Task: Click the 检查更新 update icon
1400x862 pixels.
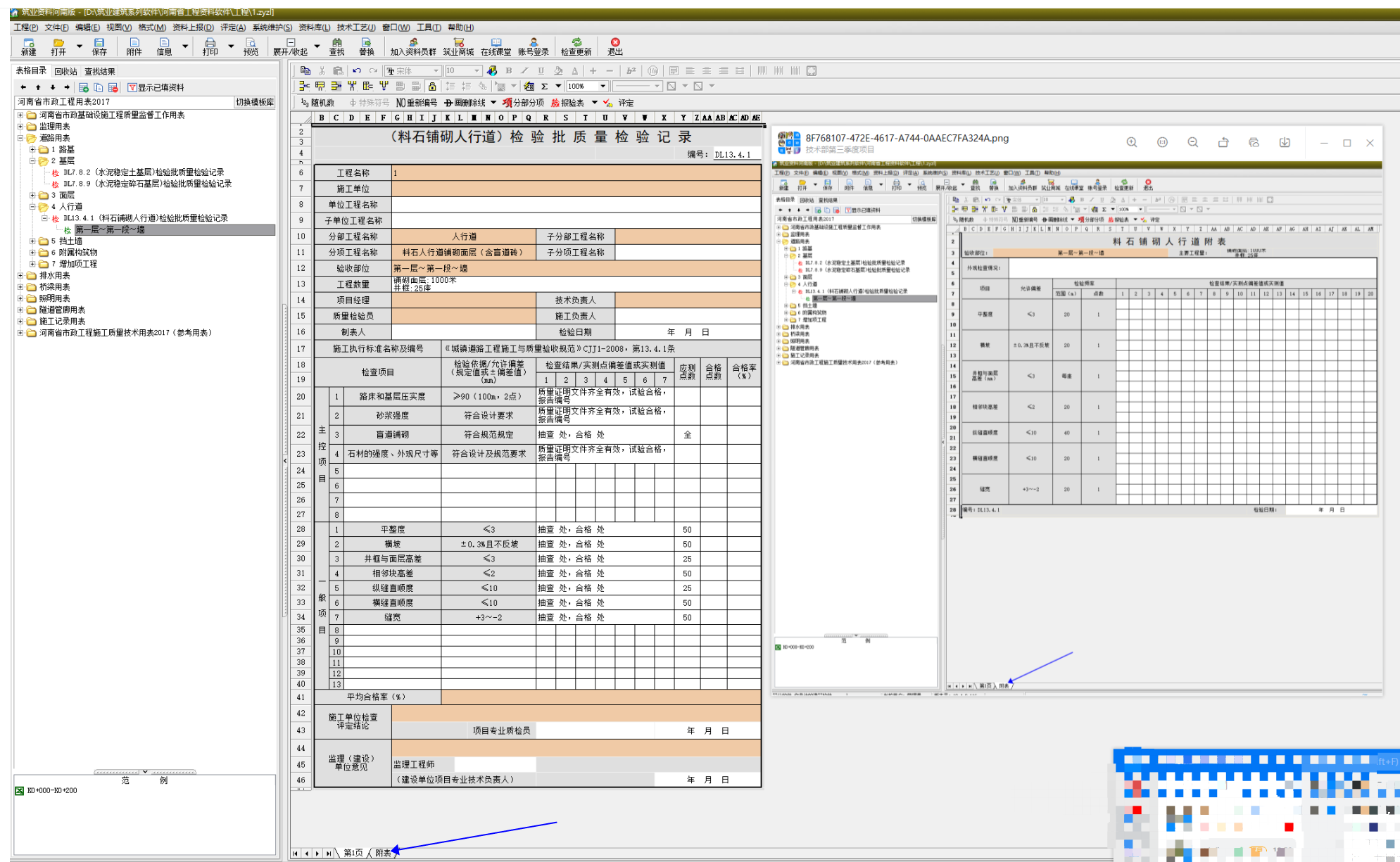Action: (x=576, y=46)
